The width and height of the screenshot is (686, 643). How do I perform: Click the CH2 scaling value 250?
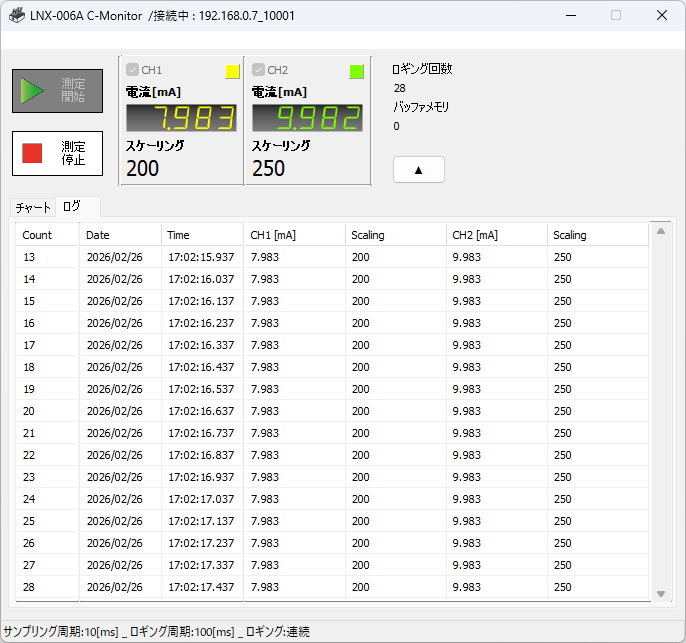coord(268,168)
